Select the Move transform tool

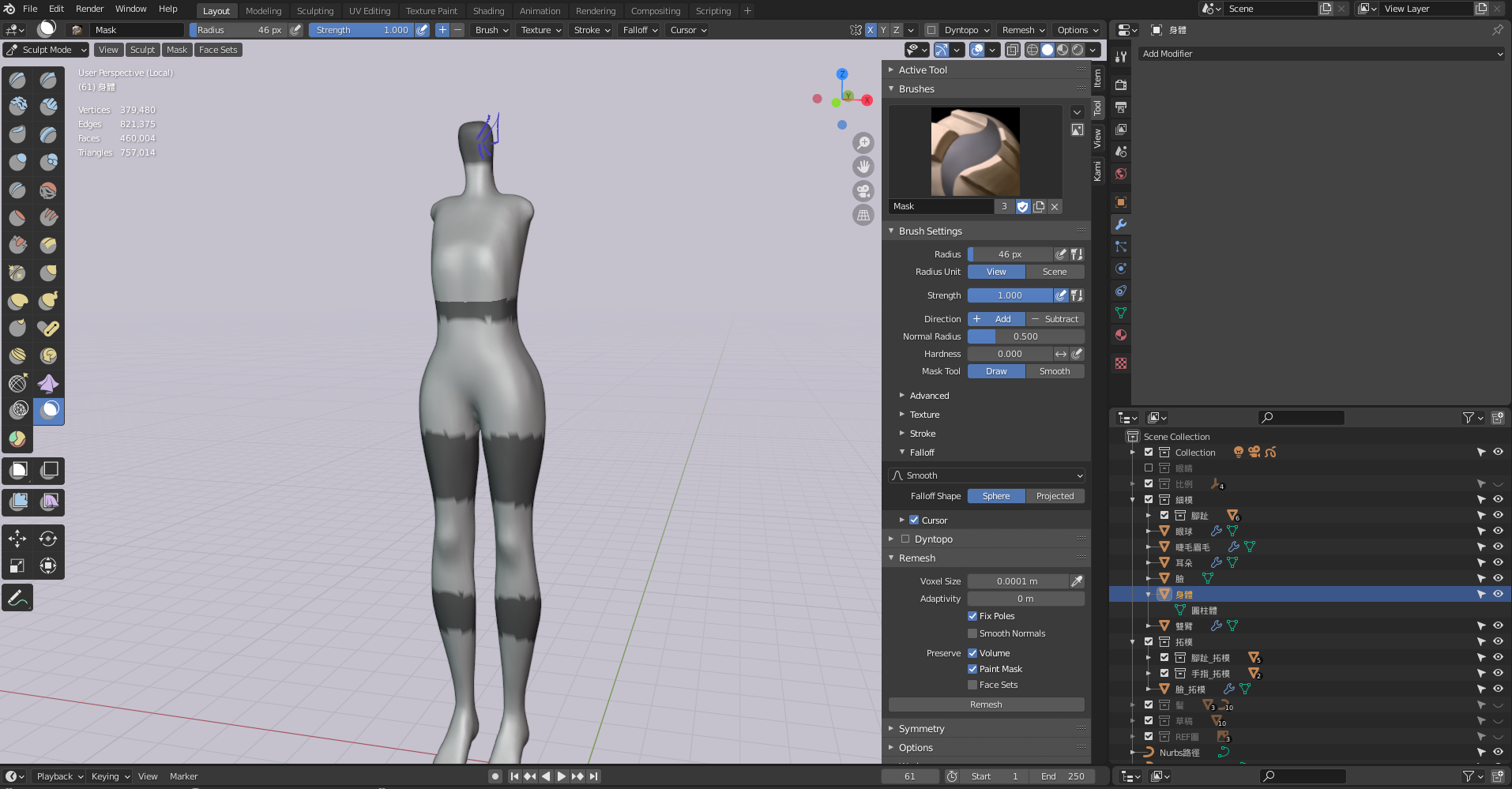click(x=17, y=539)
